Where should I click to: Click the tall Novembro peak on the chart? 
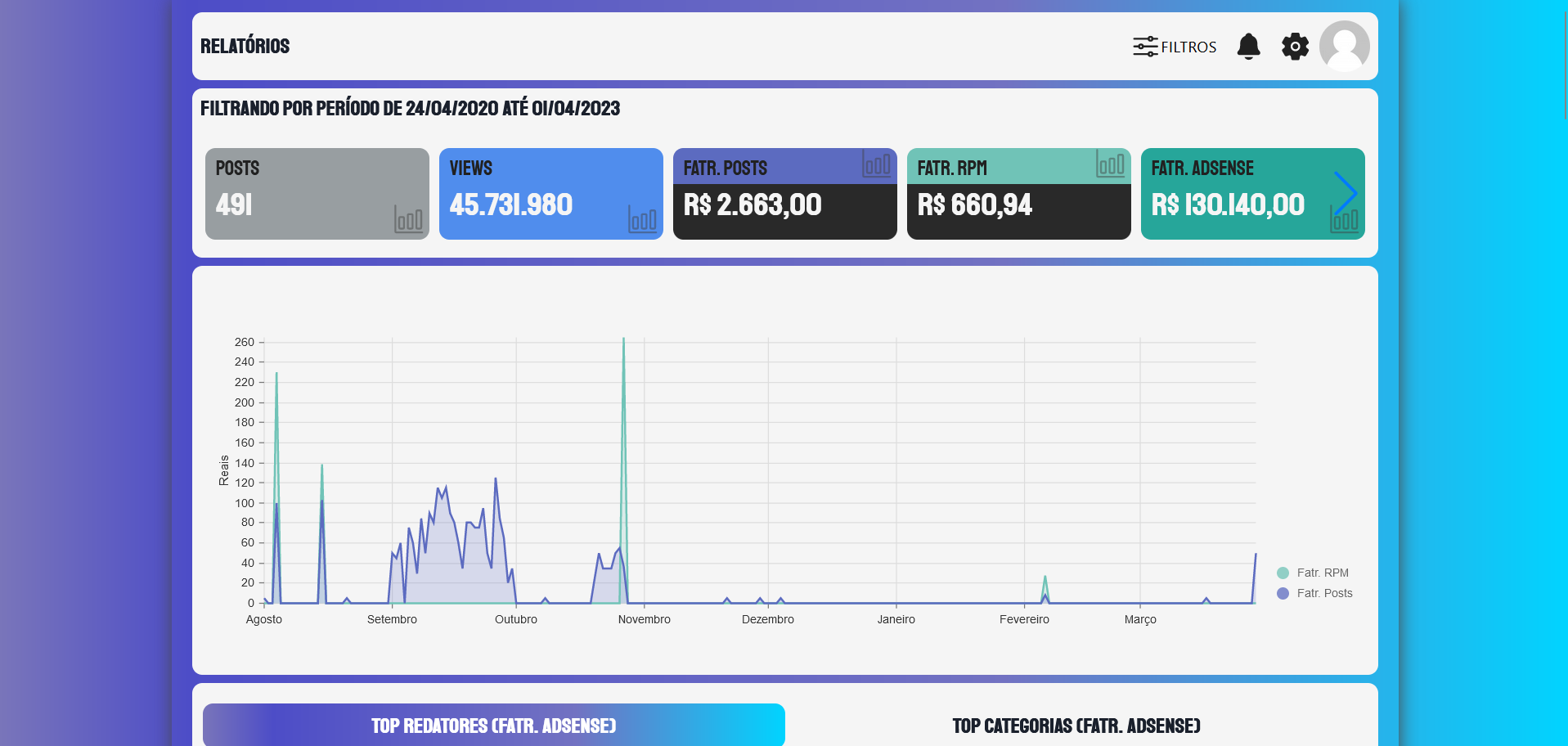[x=623, y=340]
